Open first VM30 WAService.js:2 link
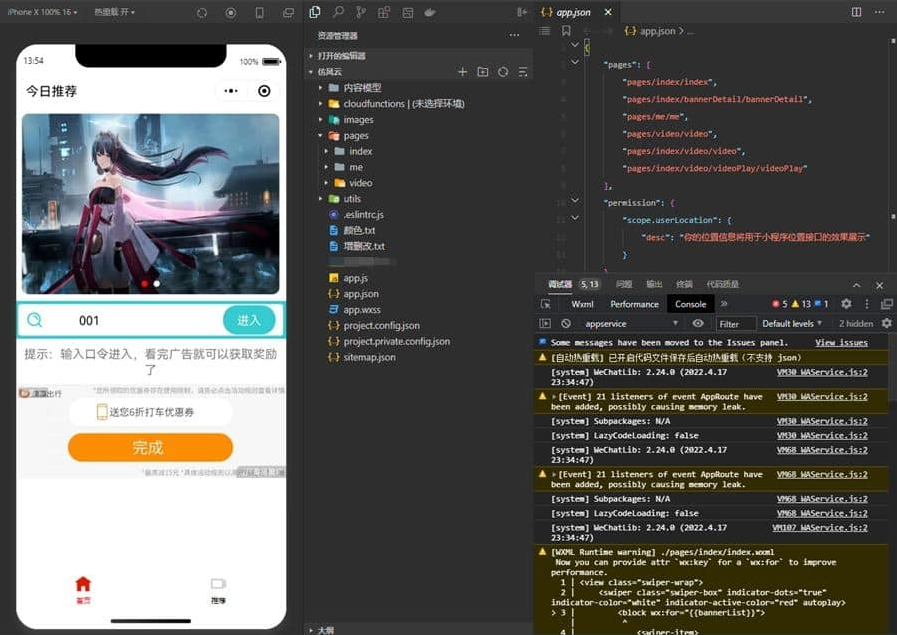This screenshot has width=897, height=635. (x=822, y=372)
